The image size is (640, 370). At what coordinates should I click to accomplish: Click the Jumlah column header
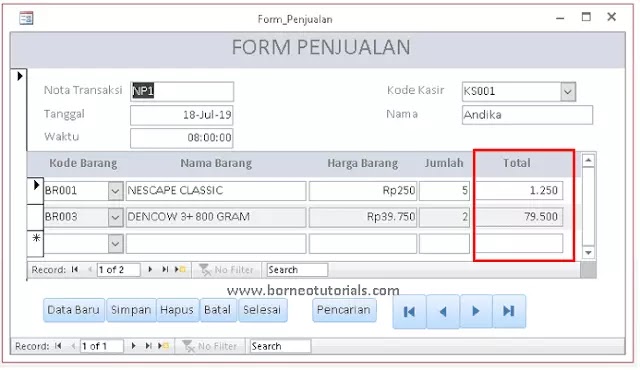click(x=444, y=163)
